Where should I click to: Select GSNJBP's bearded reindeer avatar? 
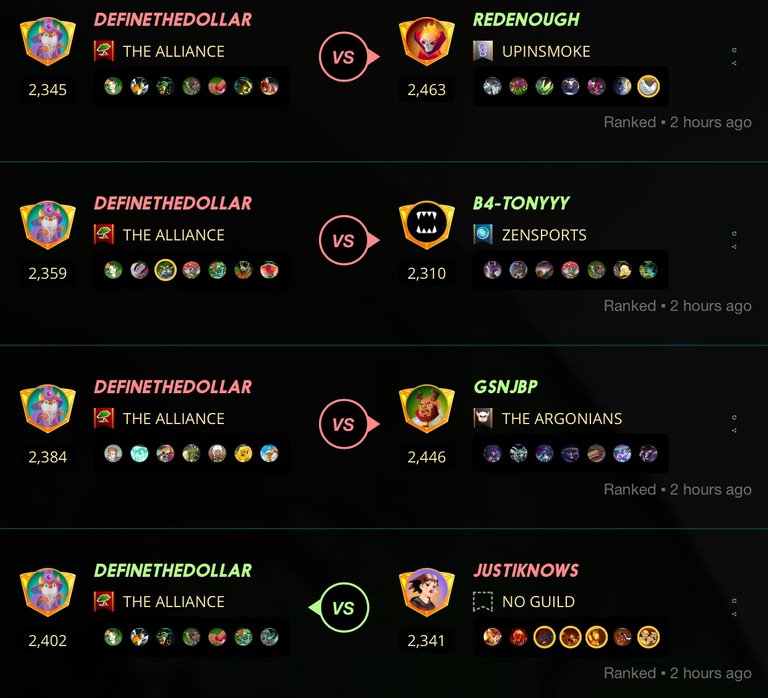[426, 409]
